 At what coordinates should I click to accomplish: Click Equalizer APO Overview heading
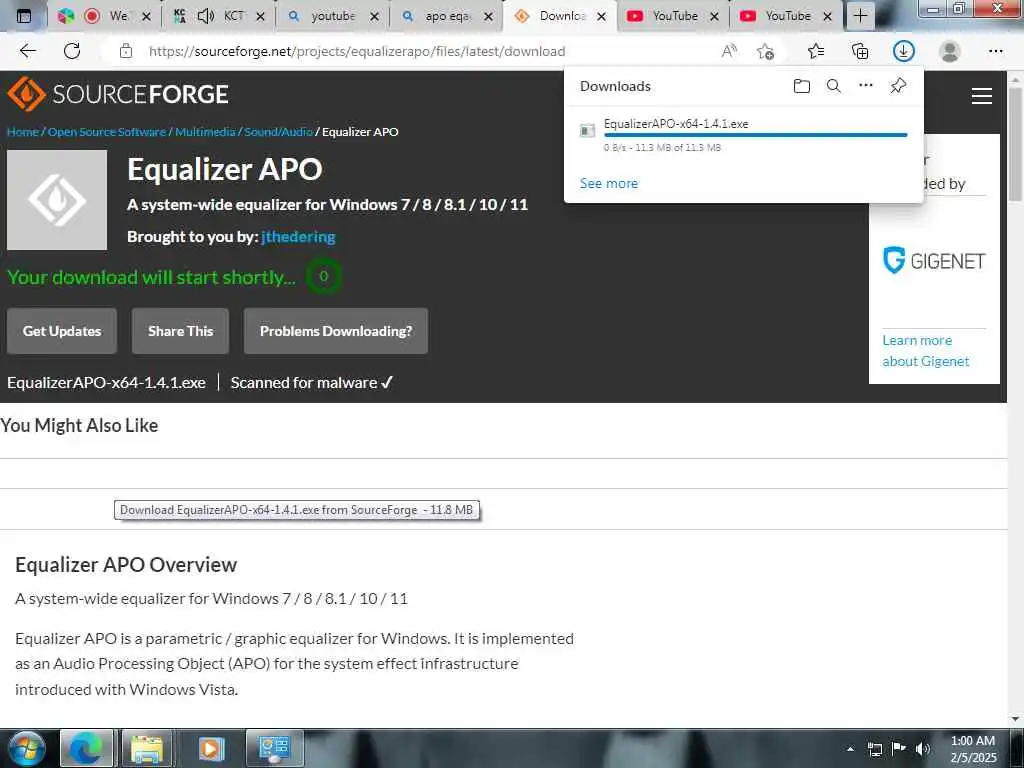[x=126, y=564]
